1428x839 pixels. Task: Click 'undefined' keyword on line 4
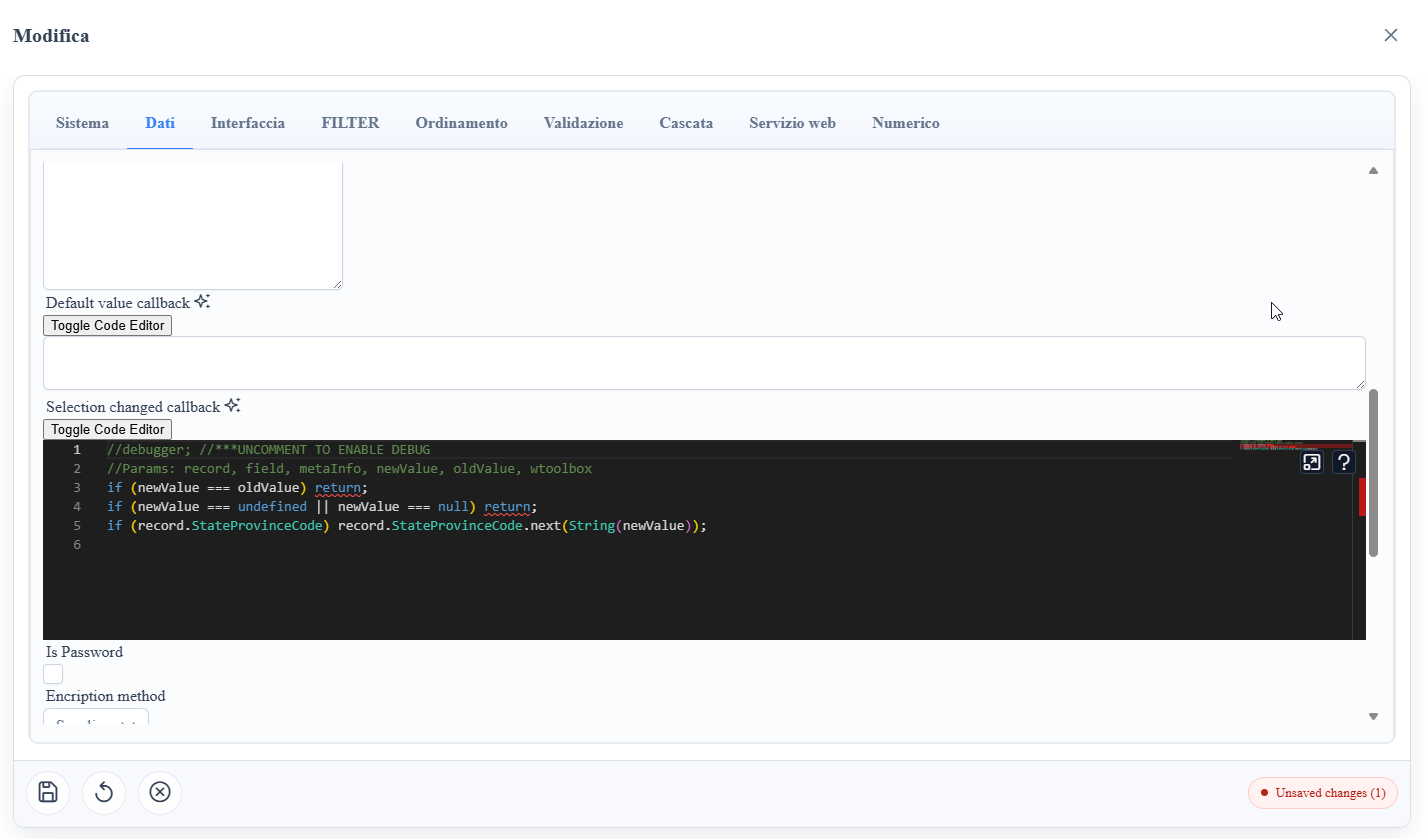(272, 507)
